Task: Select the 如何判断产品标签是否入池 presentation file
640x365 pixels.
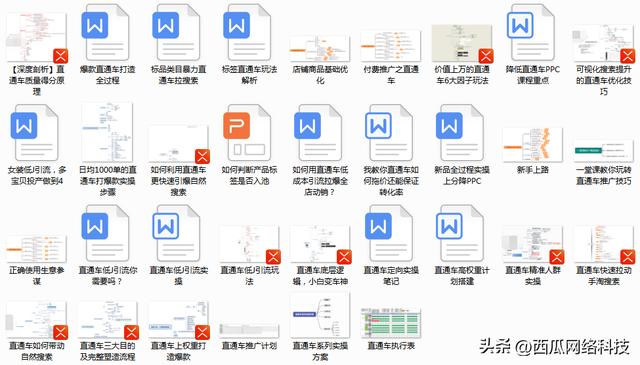Action: click(x=249, y=133)
